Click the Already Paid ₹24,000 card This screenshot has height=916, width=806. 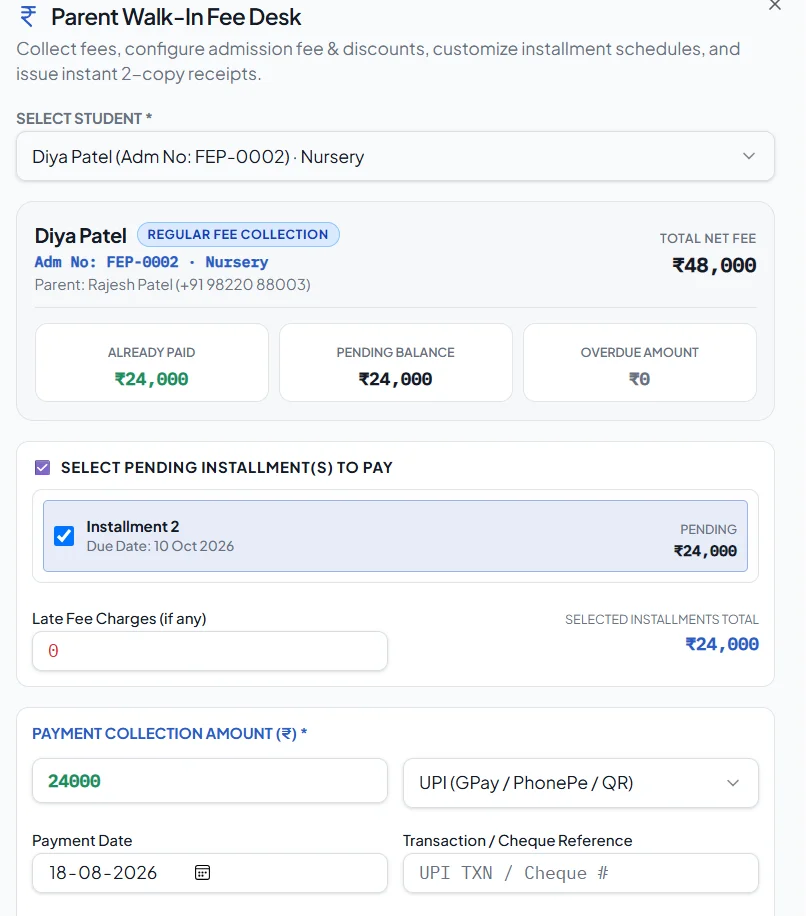point(152,363)
